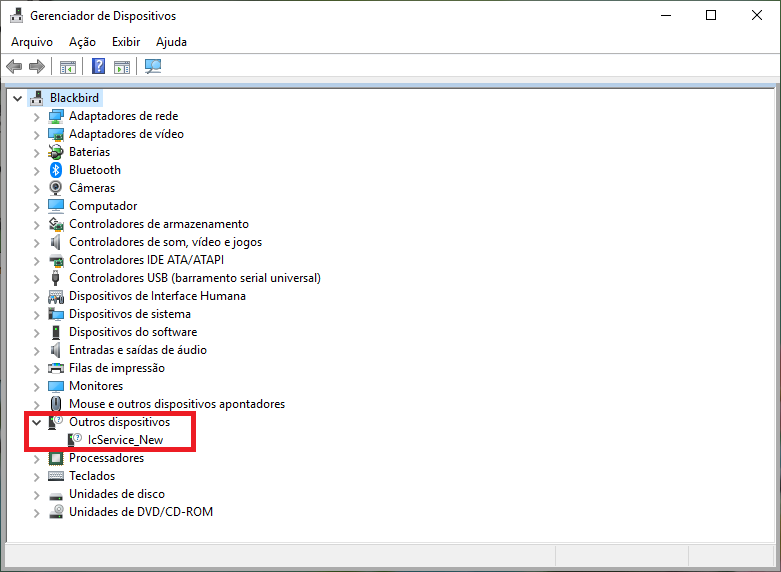Expand the Câmeras category
The width and height of the screenshot is (781, 572).
[x=36, y=189]
